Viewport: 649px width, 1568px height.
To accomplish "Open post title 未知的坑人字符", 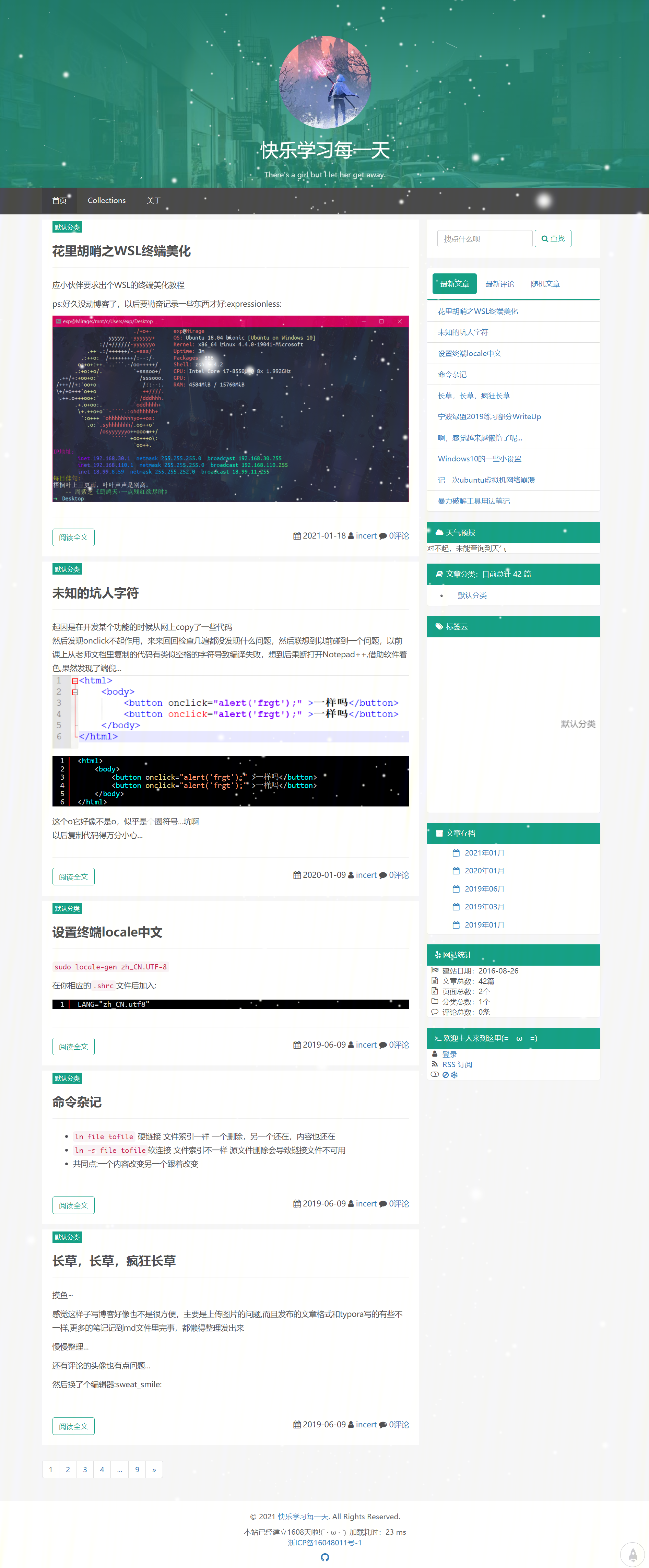I will (96, 593).
